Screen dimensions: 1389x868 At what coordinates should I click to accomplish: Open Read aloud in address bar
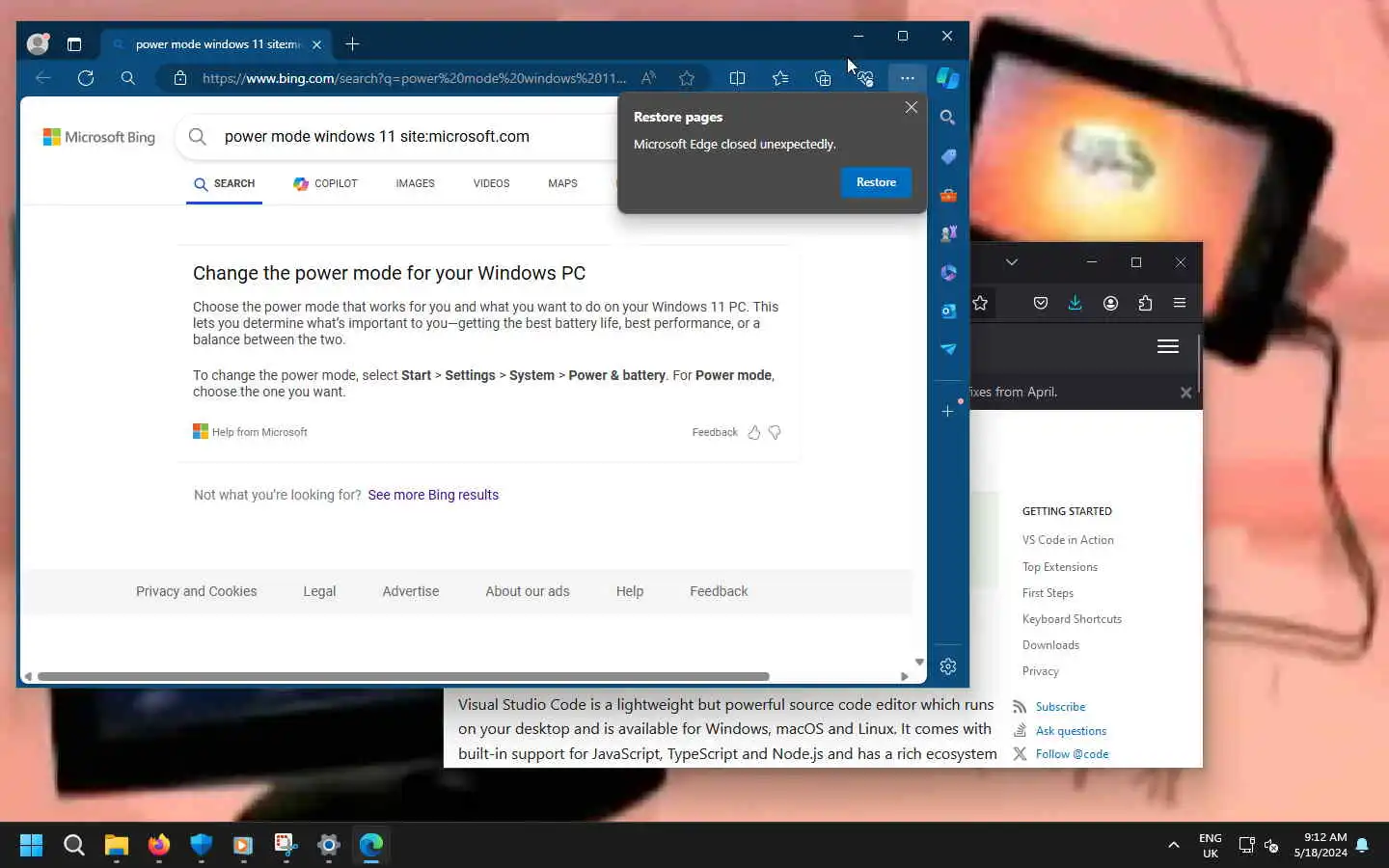pos(648,78)
